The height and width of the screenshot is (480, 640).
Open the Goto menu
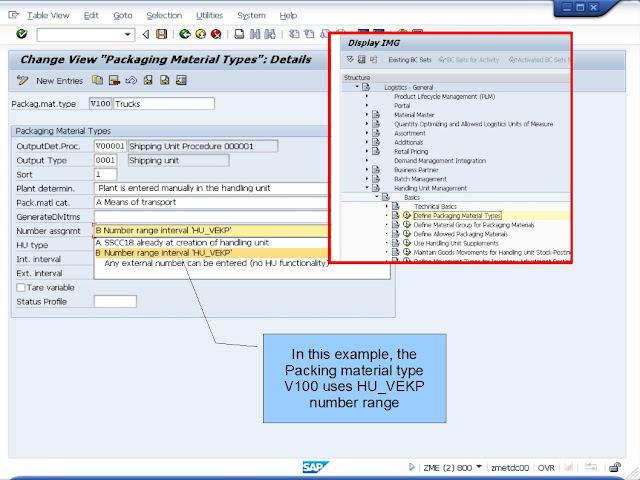coord(123,16)
